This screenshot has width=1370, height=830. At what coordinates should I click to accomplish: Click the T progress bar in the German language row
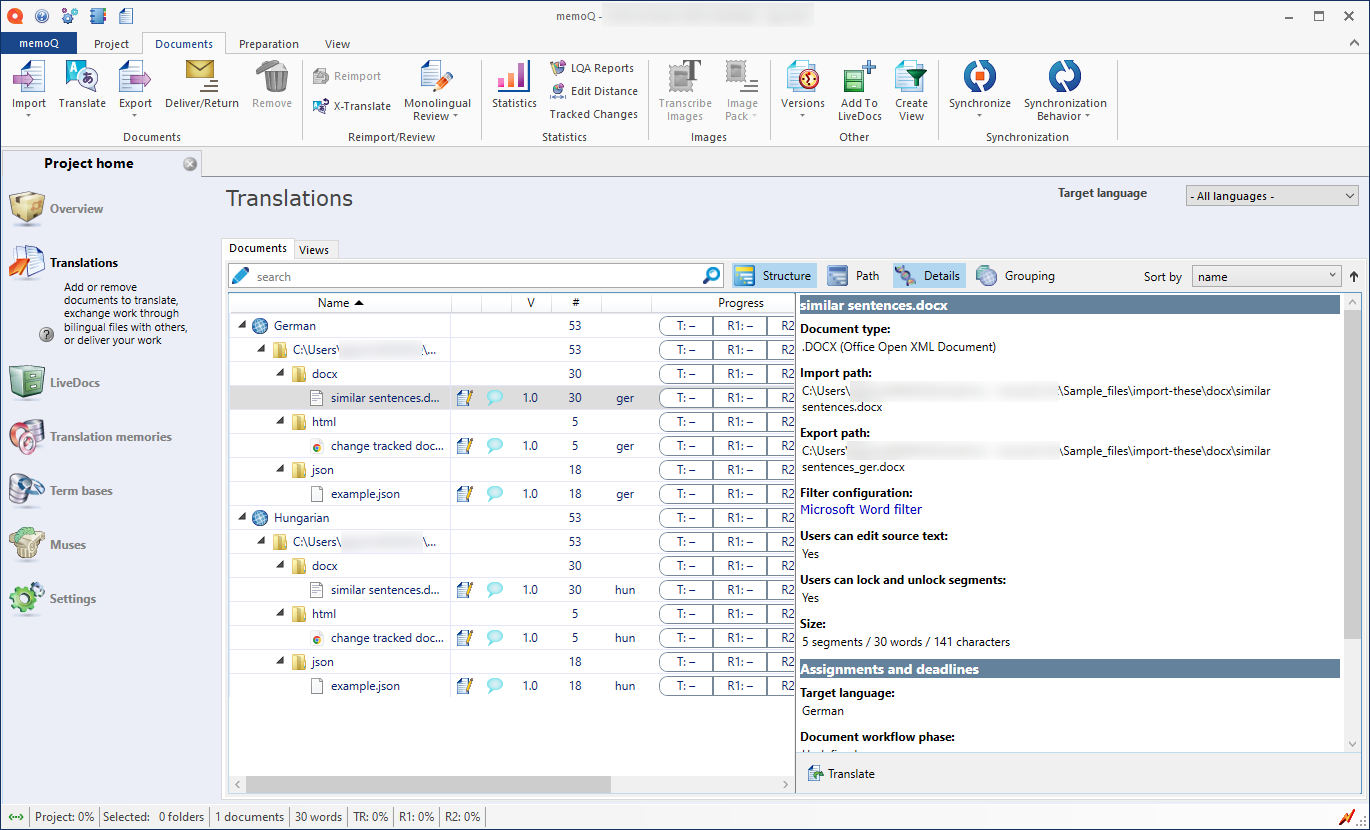686,326
